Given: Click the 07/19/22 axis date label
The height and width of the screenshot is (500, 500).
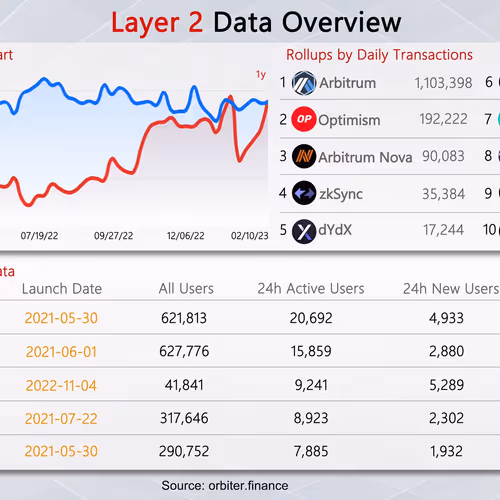Looking at the screenshot, I should [39, 236].
